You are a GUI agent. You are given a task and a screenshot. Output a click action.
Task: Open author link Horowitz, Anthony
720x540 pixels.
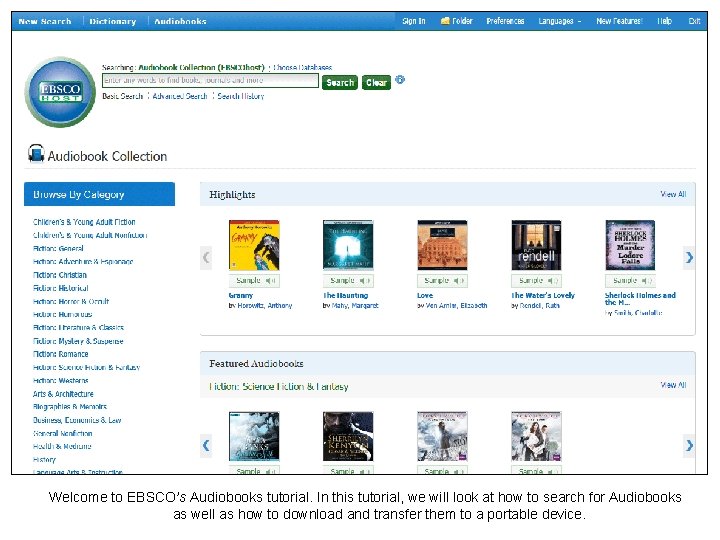pyautogui.click(x=264, y=305)
